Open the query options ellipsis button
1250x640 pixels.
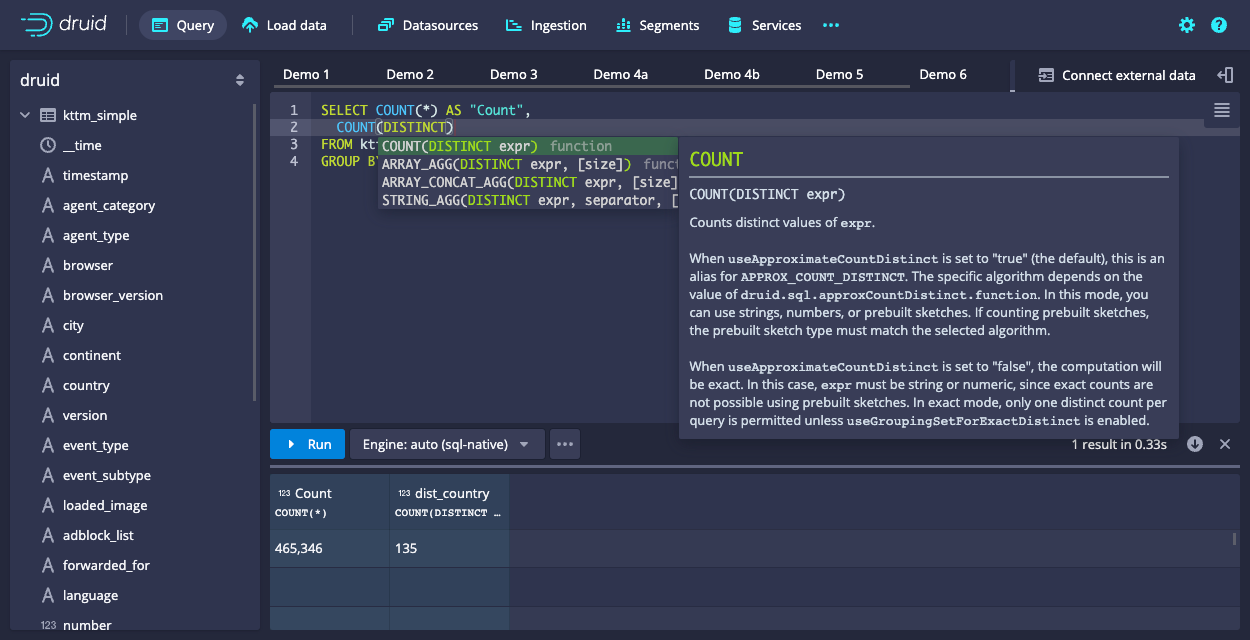coord(566,444)
